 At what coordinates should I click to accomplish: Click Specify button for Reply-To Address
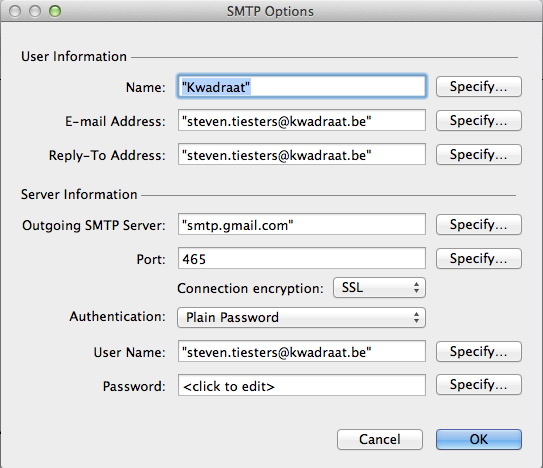pyautogui.click(x=479, y=154)
